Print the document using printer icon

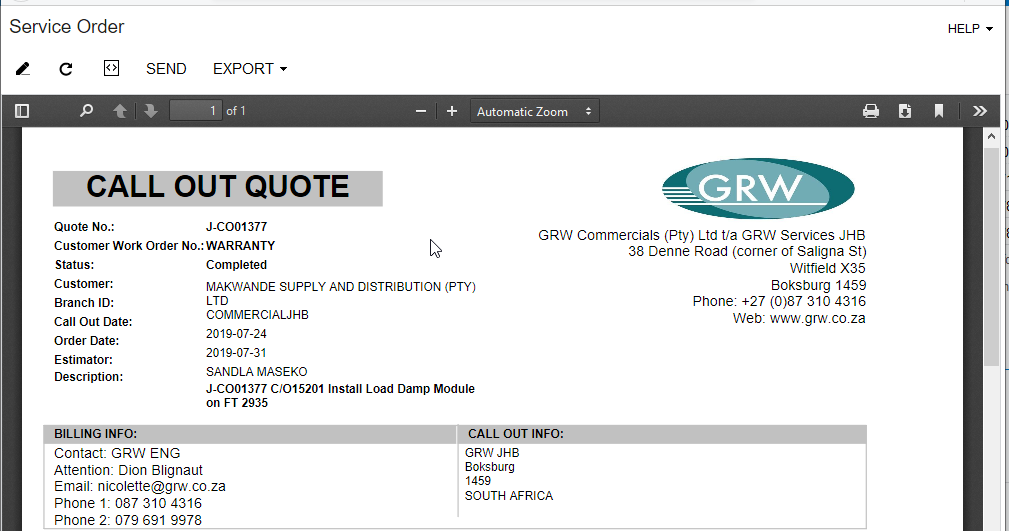[x=871, y=111]
